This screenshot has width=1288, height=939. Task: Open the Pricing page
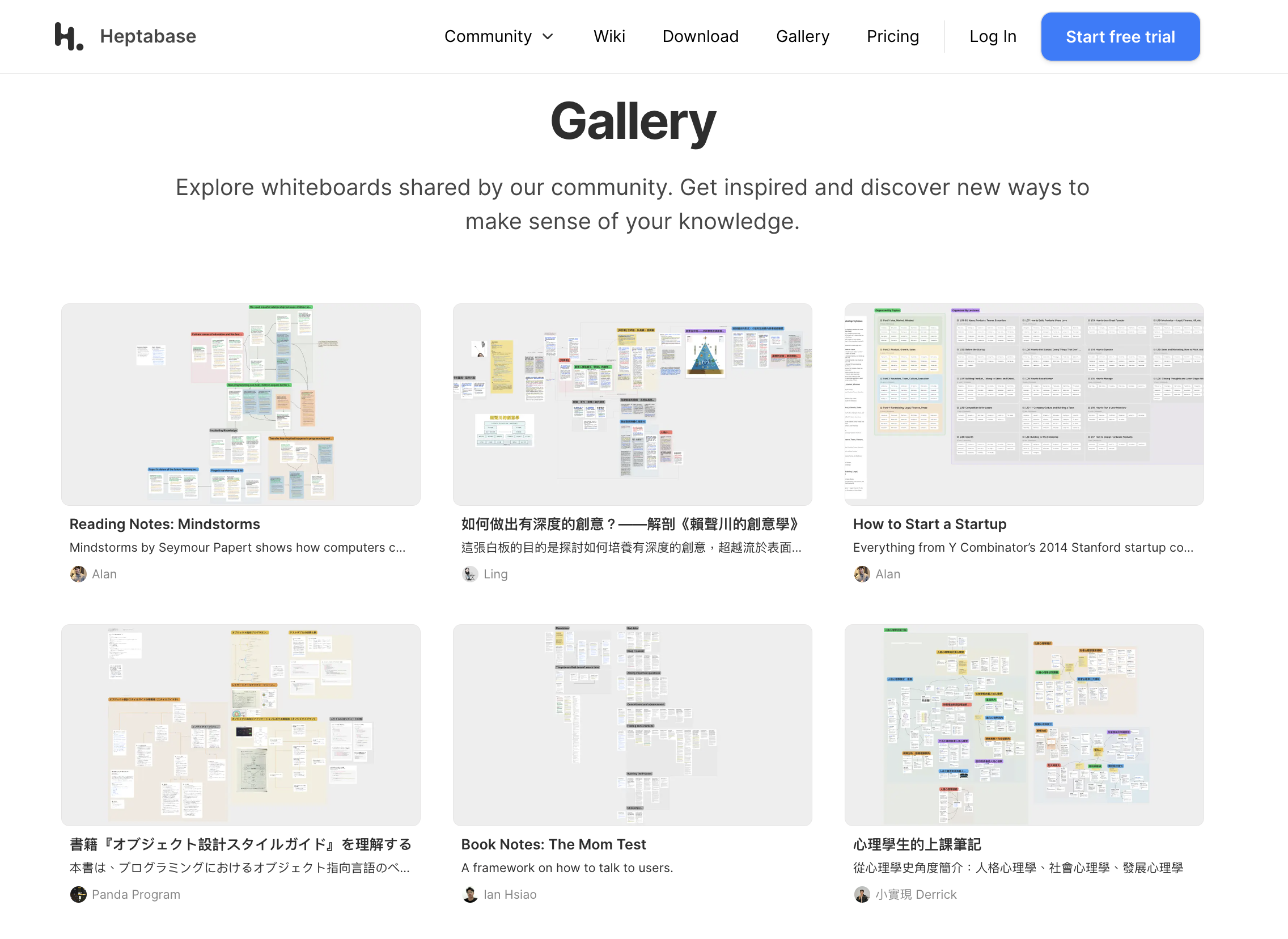[892, 36]
